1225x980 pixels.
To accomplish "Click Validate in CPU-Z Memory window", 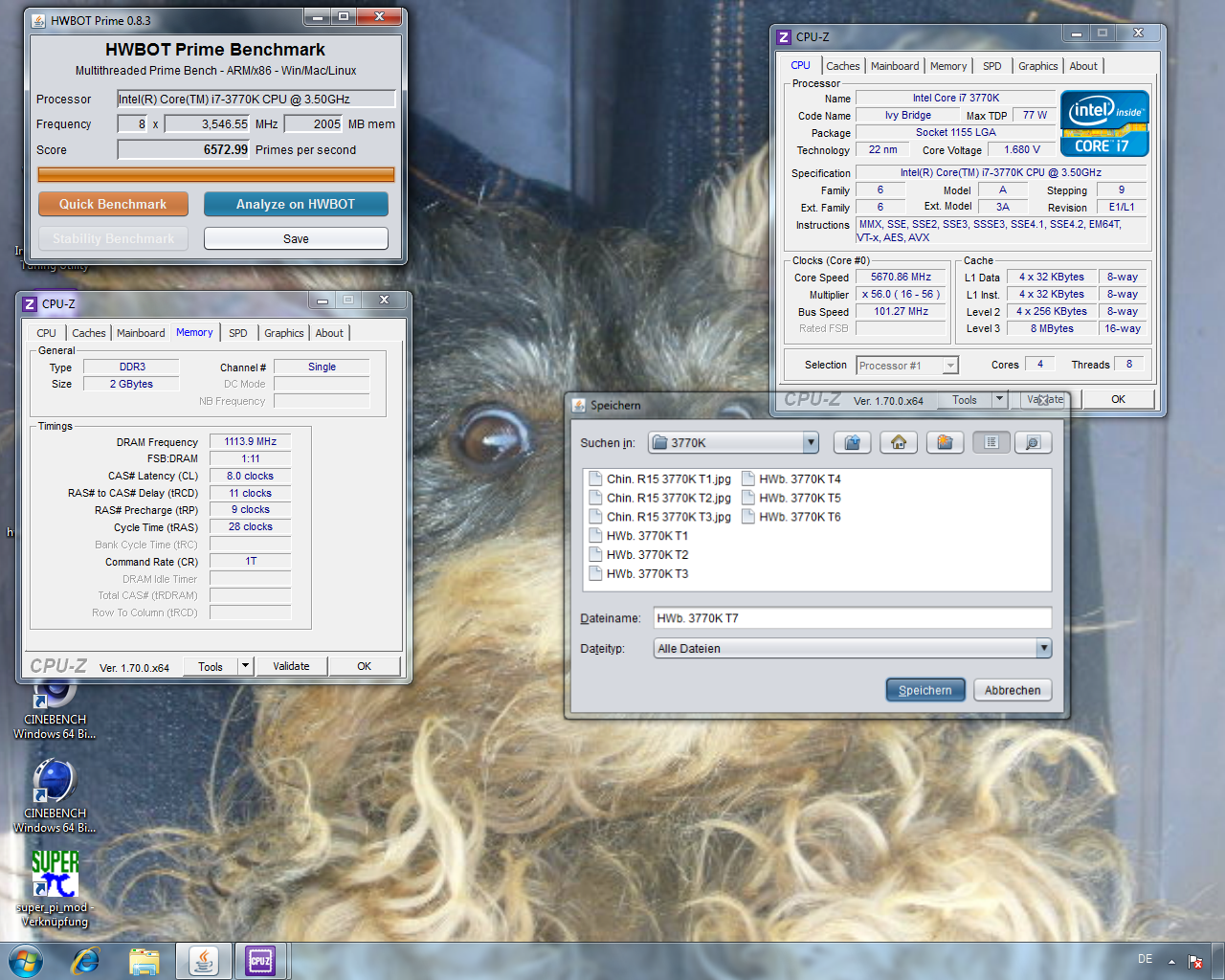I will (291, 666).
